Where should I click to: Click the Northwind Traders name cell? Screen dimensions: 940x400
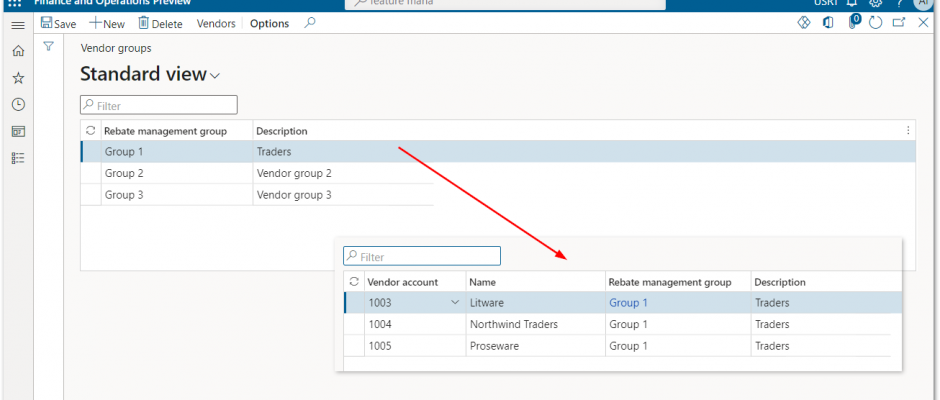535,324
